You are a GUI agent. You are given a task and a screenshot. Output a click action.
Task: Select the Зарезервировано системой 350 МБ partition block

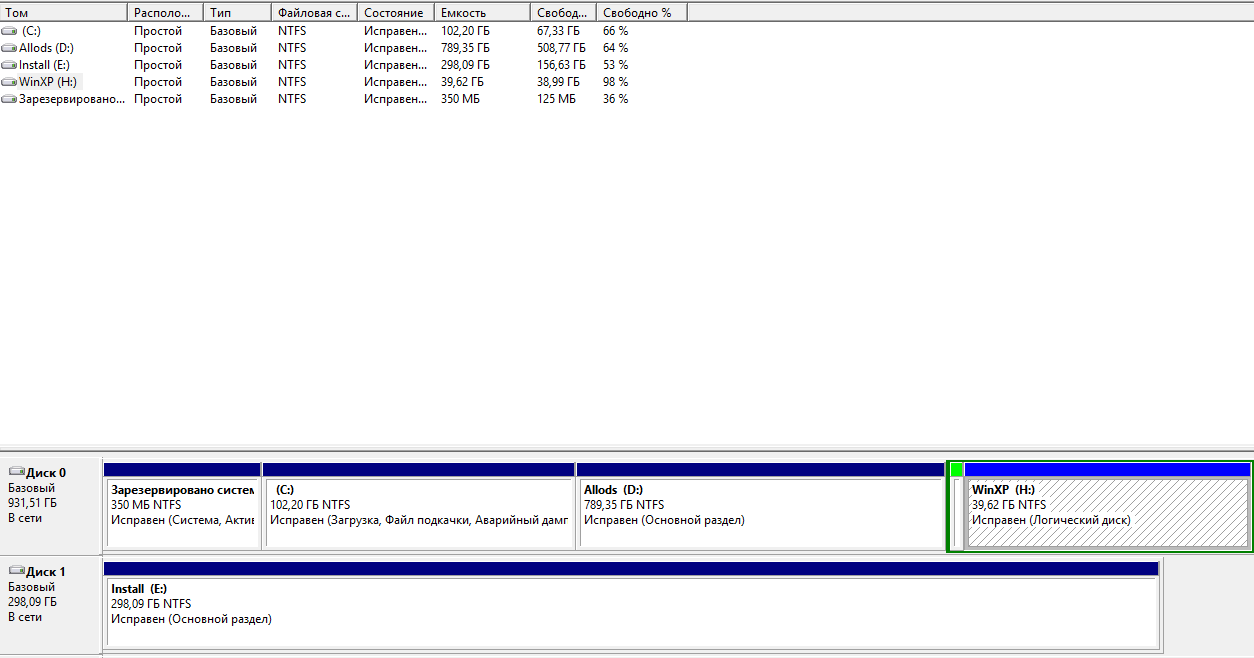click(x=182, y=512)
